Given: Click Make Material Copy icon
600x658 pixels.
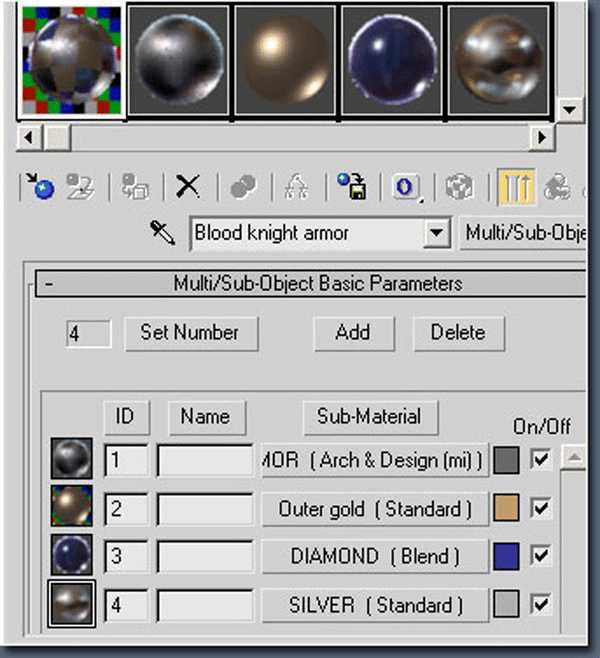Looking at the screenshot, I should tap(243, 186).
